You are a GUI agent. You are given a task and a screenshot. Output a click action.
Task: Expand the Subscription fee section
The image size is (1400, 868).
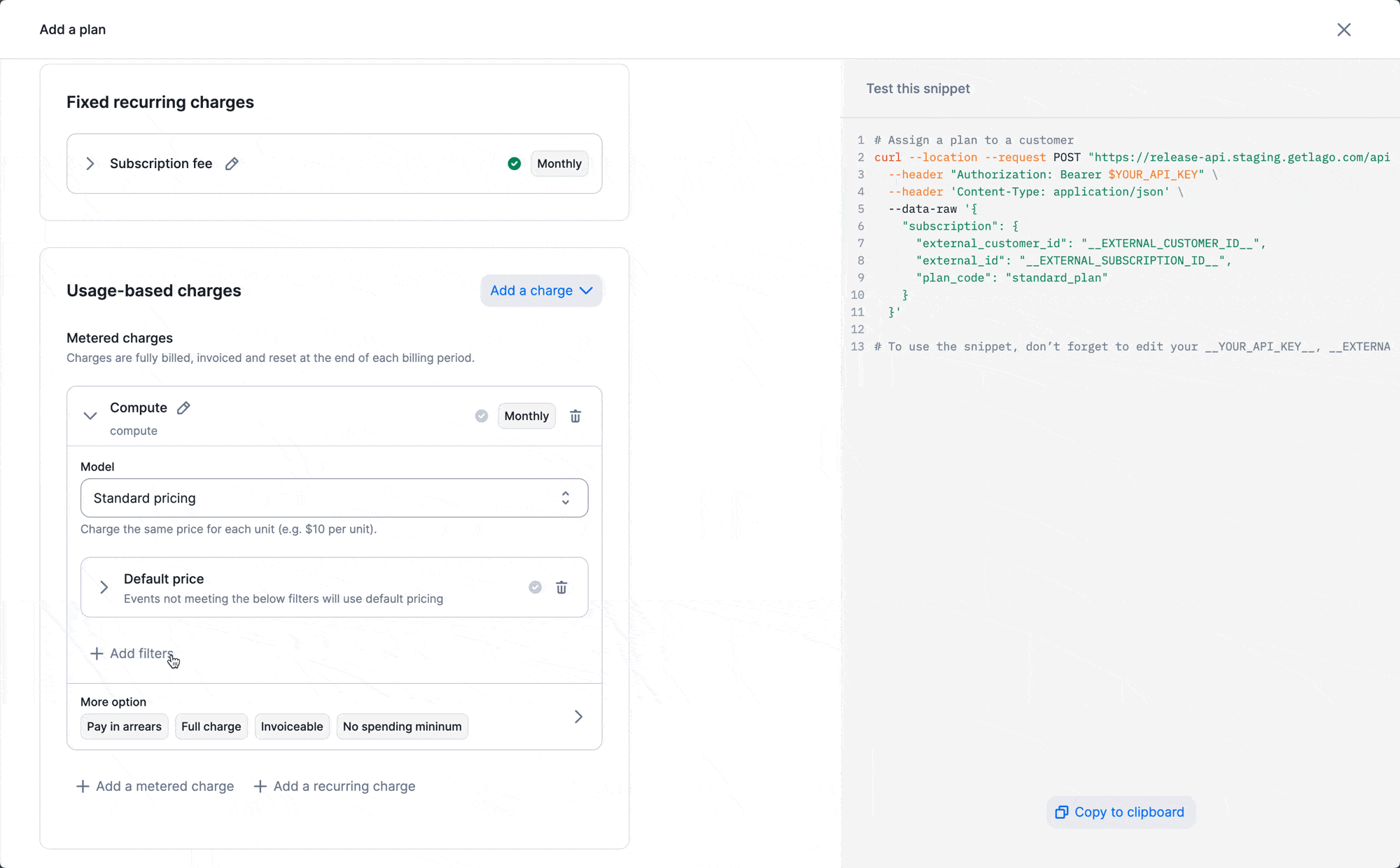[x=90, y=164]
